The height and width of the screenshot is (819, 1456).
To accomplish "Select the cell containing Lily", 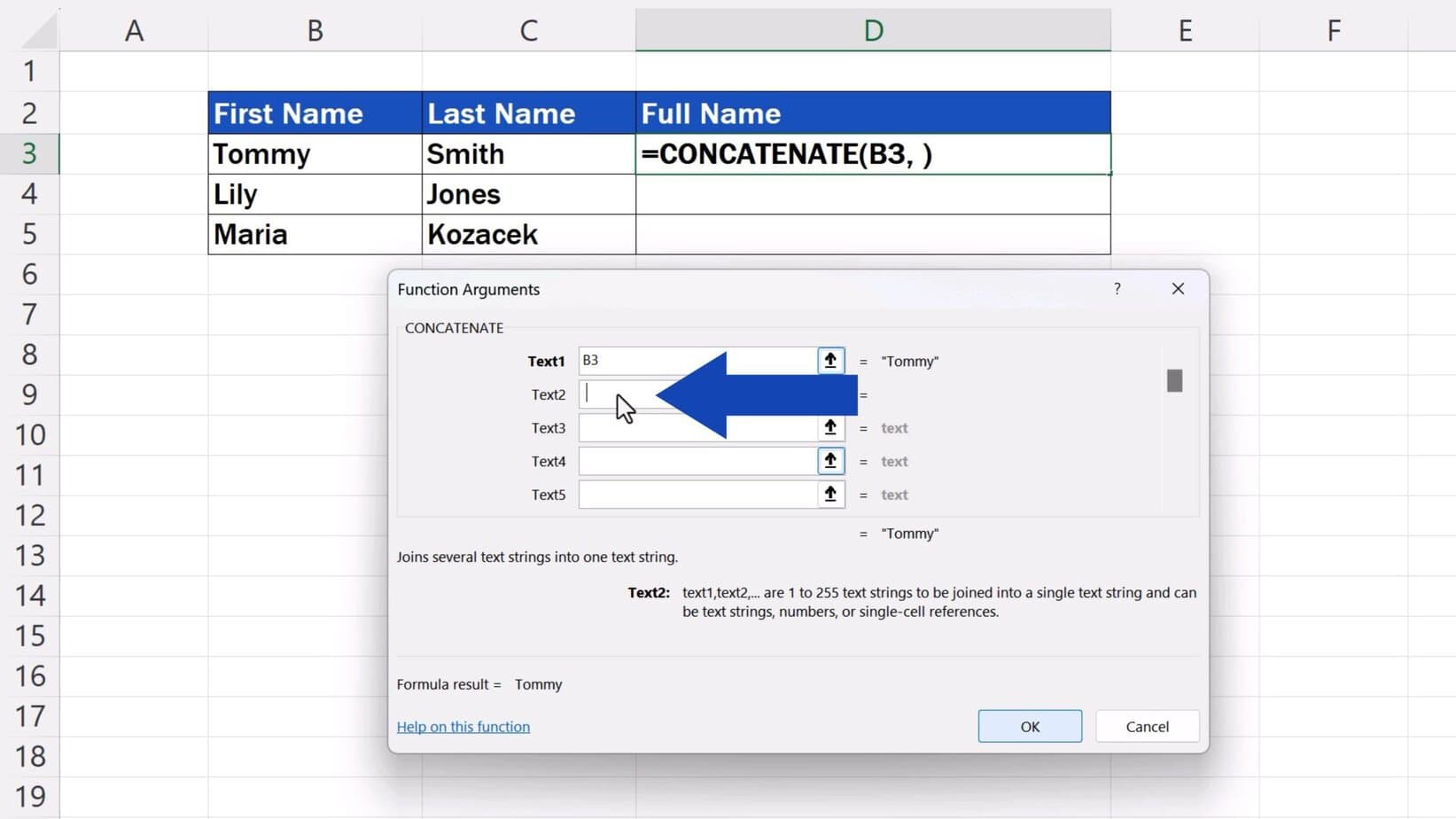I will (x=315, y=193).
